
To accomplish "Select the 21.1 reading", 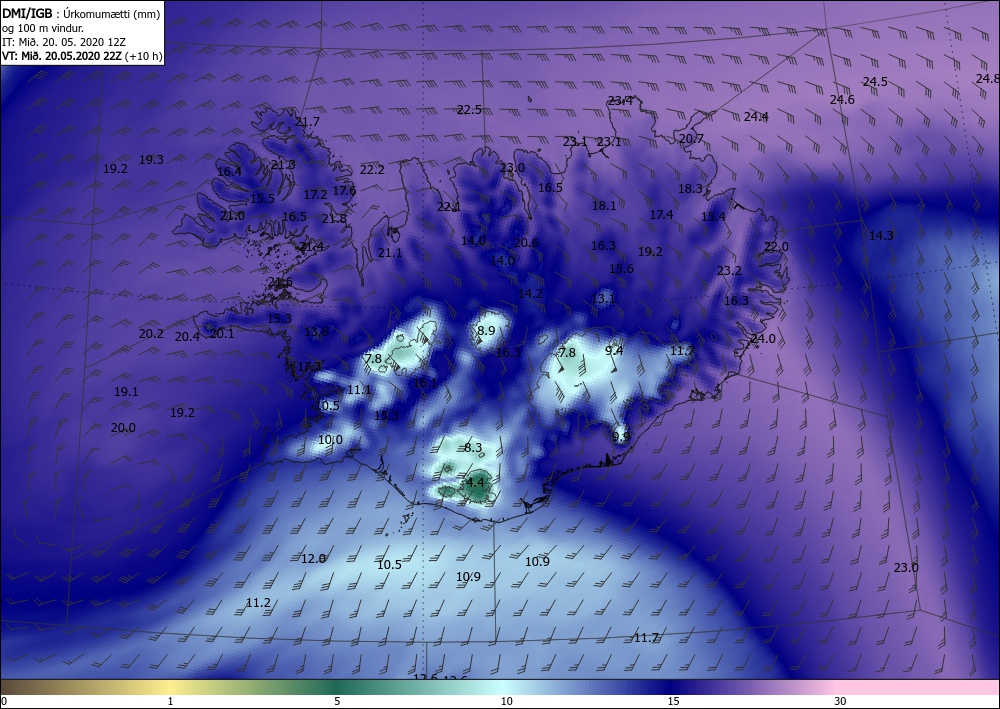I will coord(390,252).
